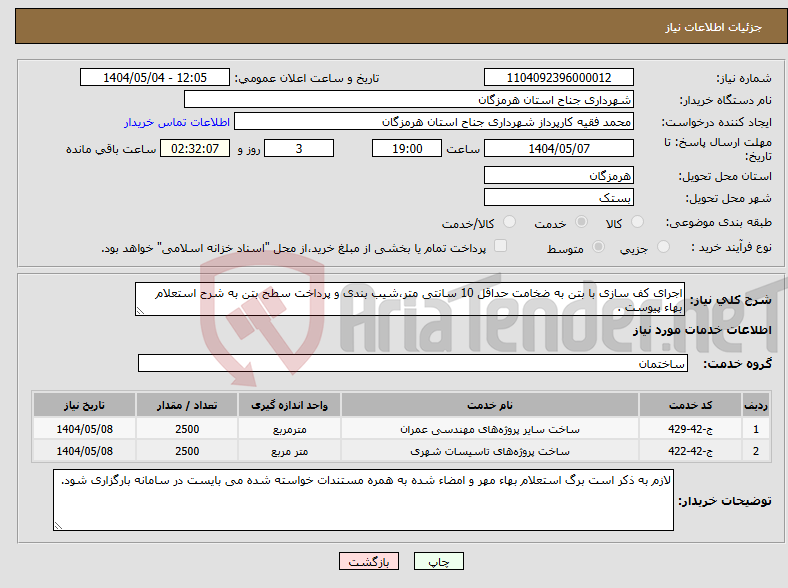788x588 pixels.
Task: Click unit cell متر مربع in row 2
Action: [289, 451]
